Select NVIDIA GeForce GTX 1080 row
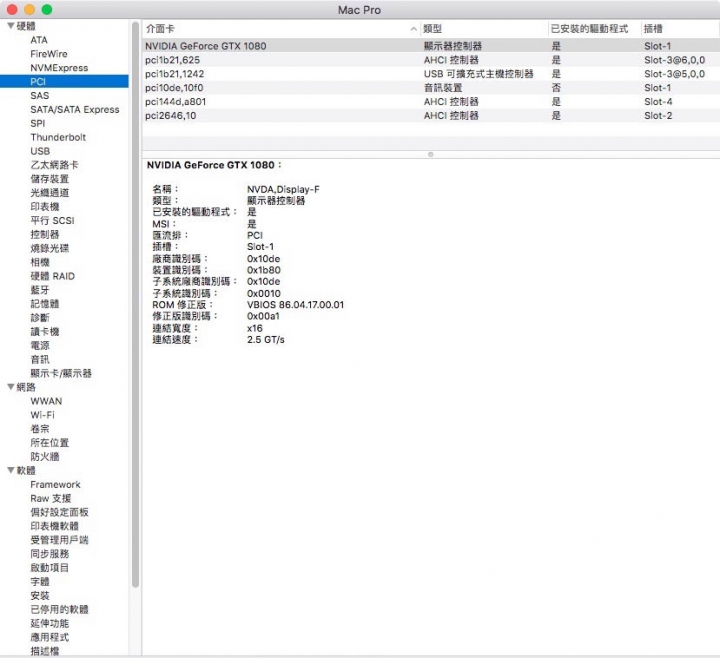Image resolution: width=720 pixels, height=658 pixels. pyautogui.click(x=431, y=46)
